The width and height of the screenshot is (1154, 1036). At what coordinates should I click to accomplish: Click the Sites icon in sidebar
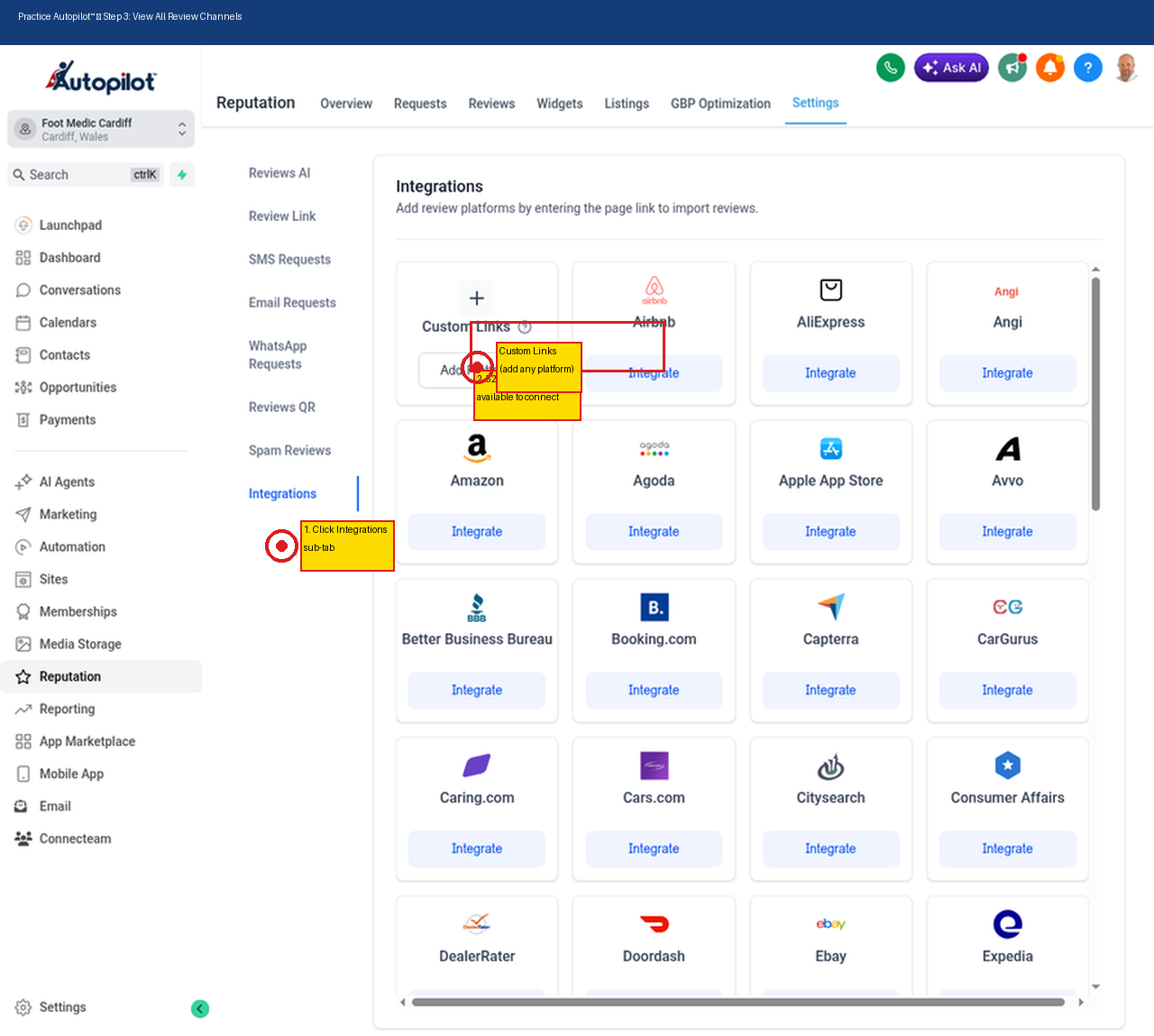point(23,580)
